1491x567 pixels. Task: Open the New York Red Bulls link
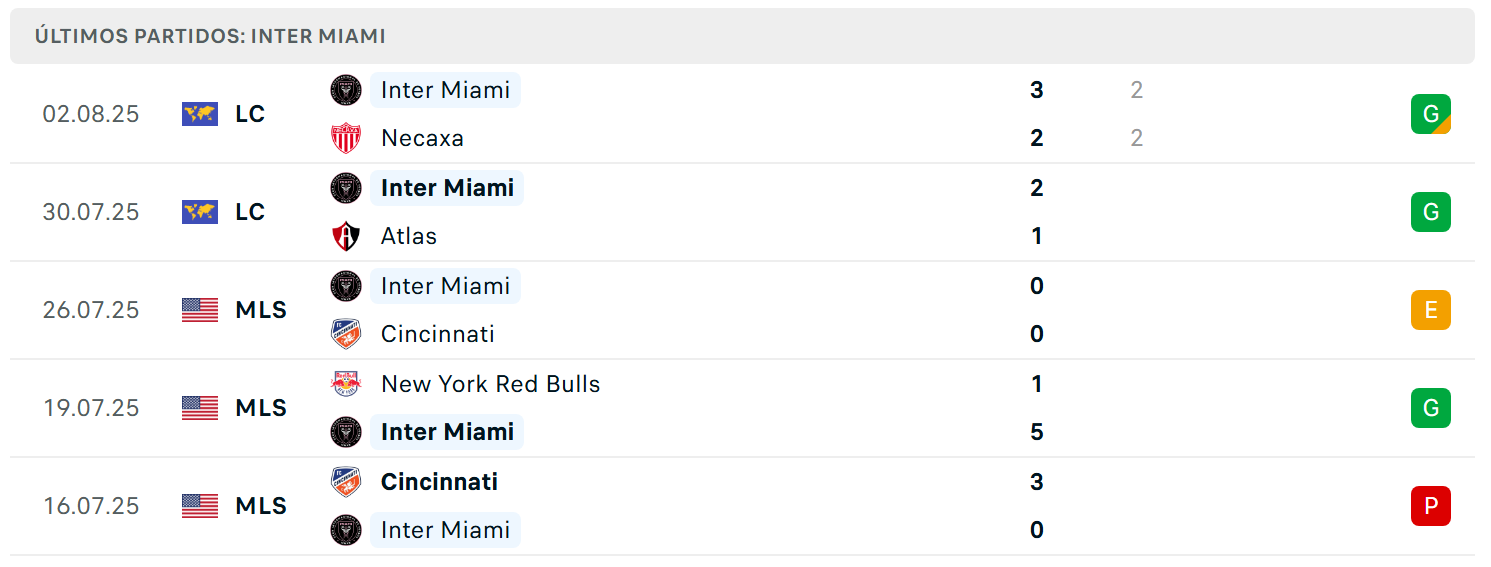(491, 384)
